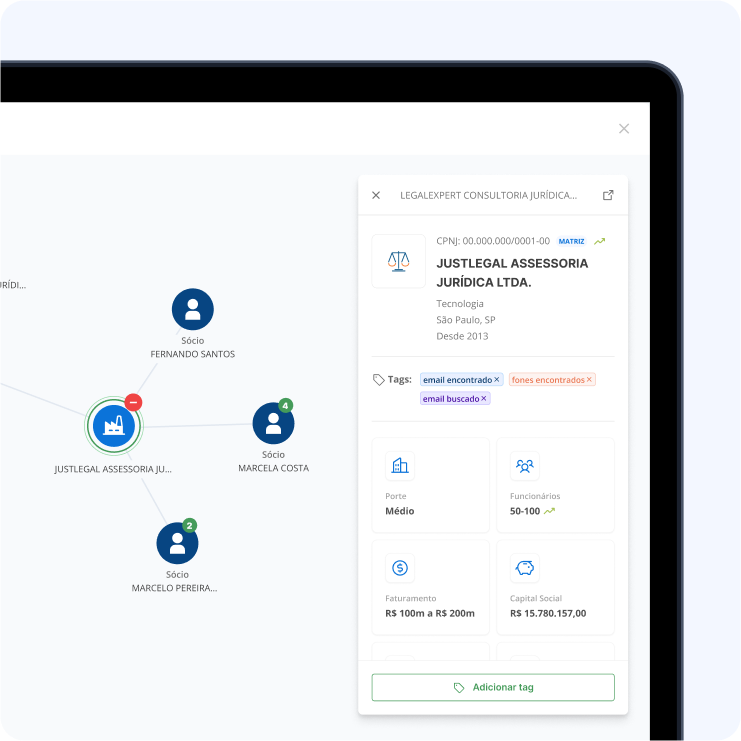Expand Marcelo Pereira's green 2 badge
The height and width of the screenshot is (741, 741).
click(x=190, y=525)
